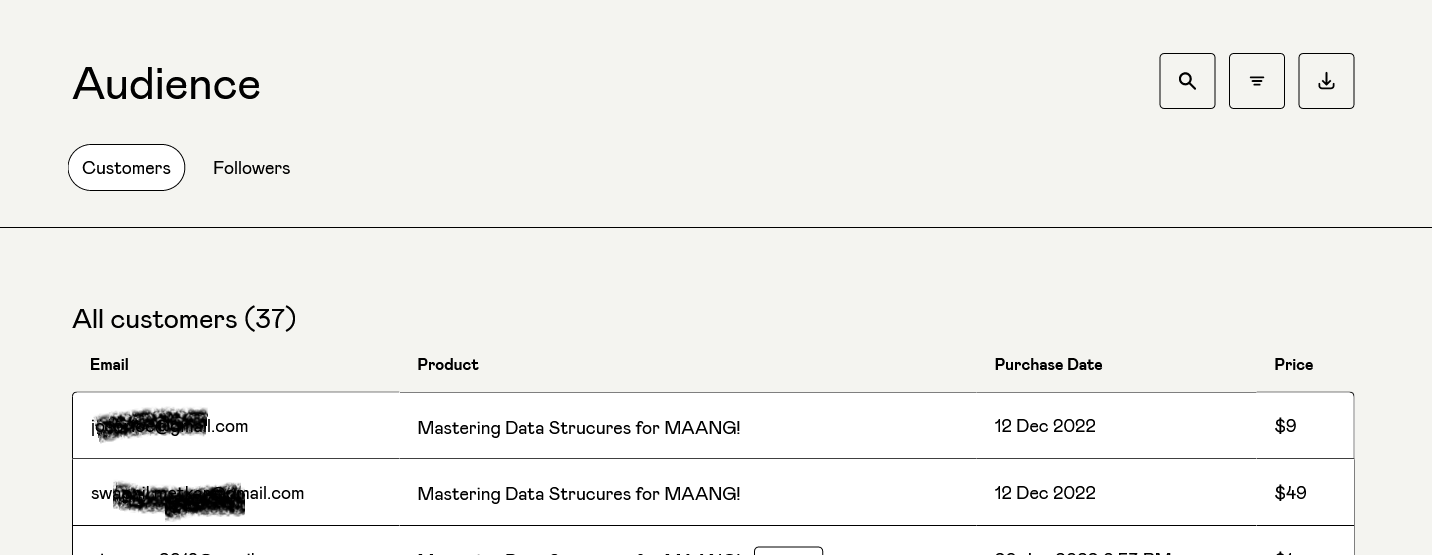Viewport: 1441px width, 558px height.
Task: Click the second row's product name
Action: tap(578, 494)
